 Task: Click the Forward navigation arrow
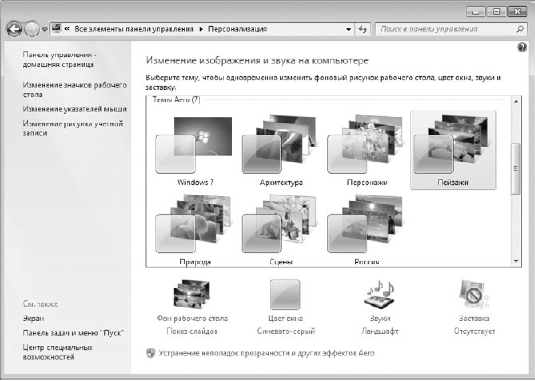coord(32,29)
